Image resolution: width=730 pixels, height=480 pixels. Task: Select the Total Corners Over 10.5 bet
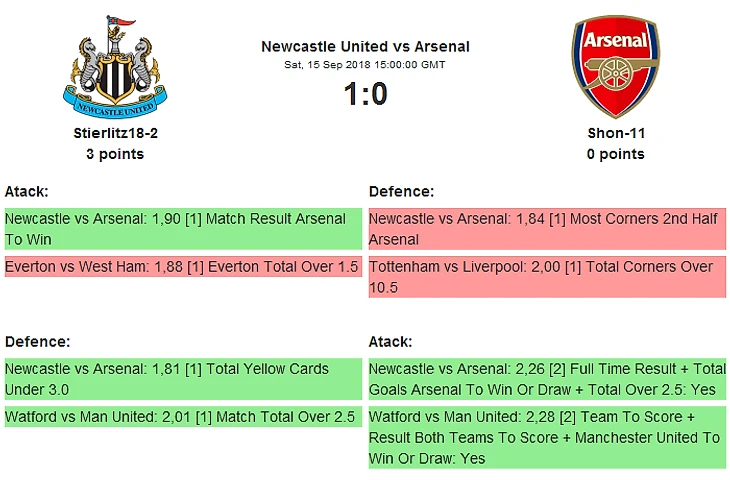[x=546, y=277]
